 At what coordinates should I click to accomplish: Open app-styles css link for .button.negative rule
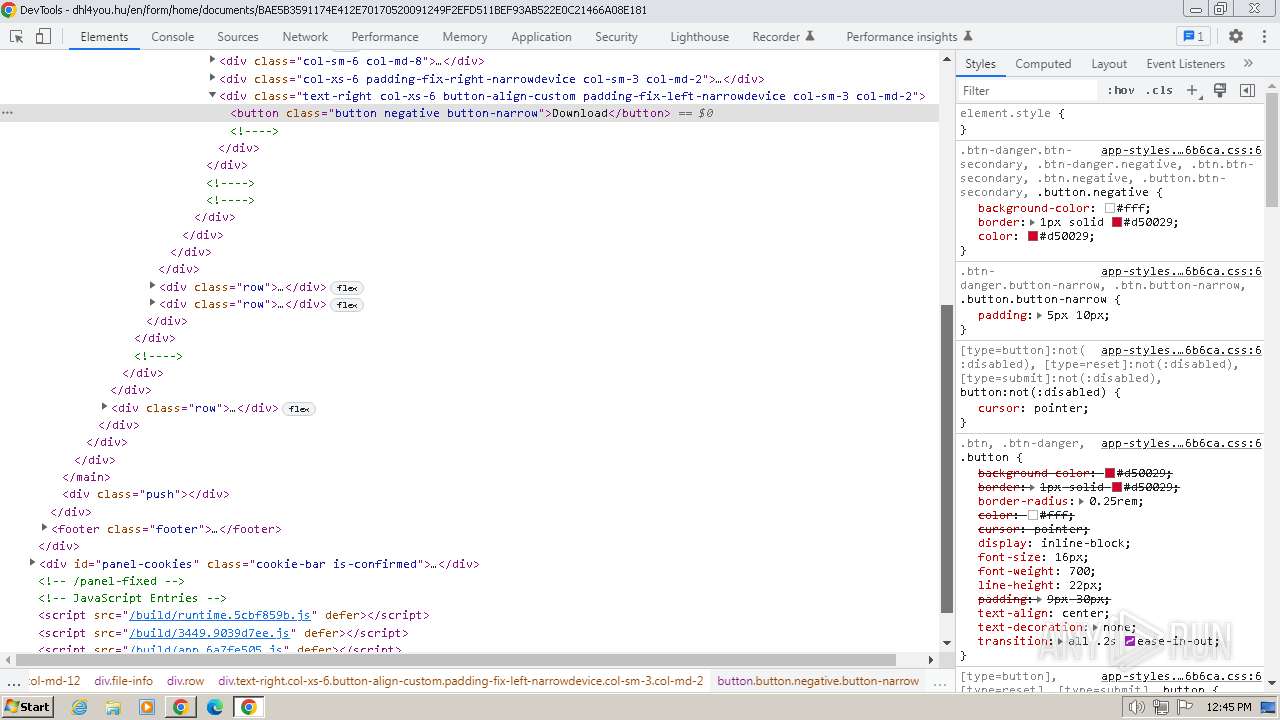[x=1181, y=150]
